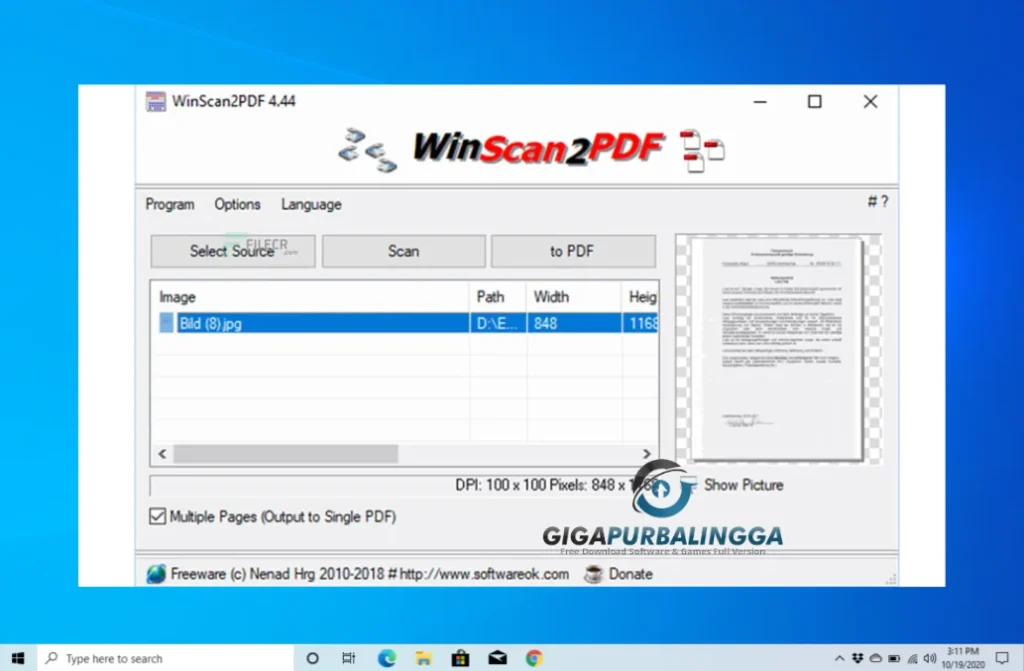Click the coffee cup Donate icon
This screenshot has height=671, width=1024.
594,574
